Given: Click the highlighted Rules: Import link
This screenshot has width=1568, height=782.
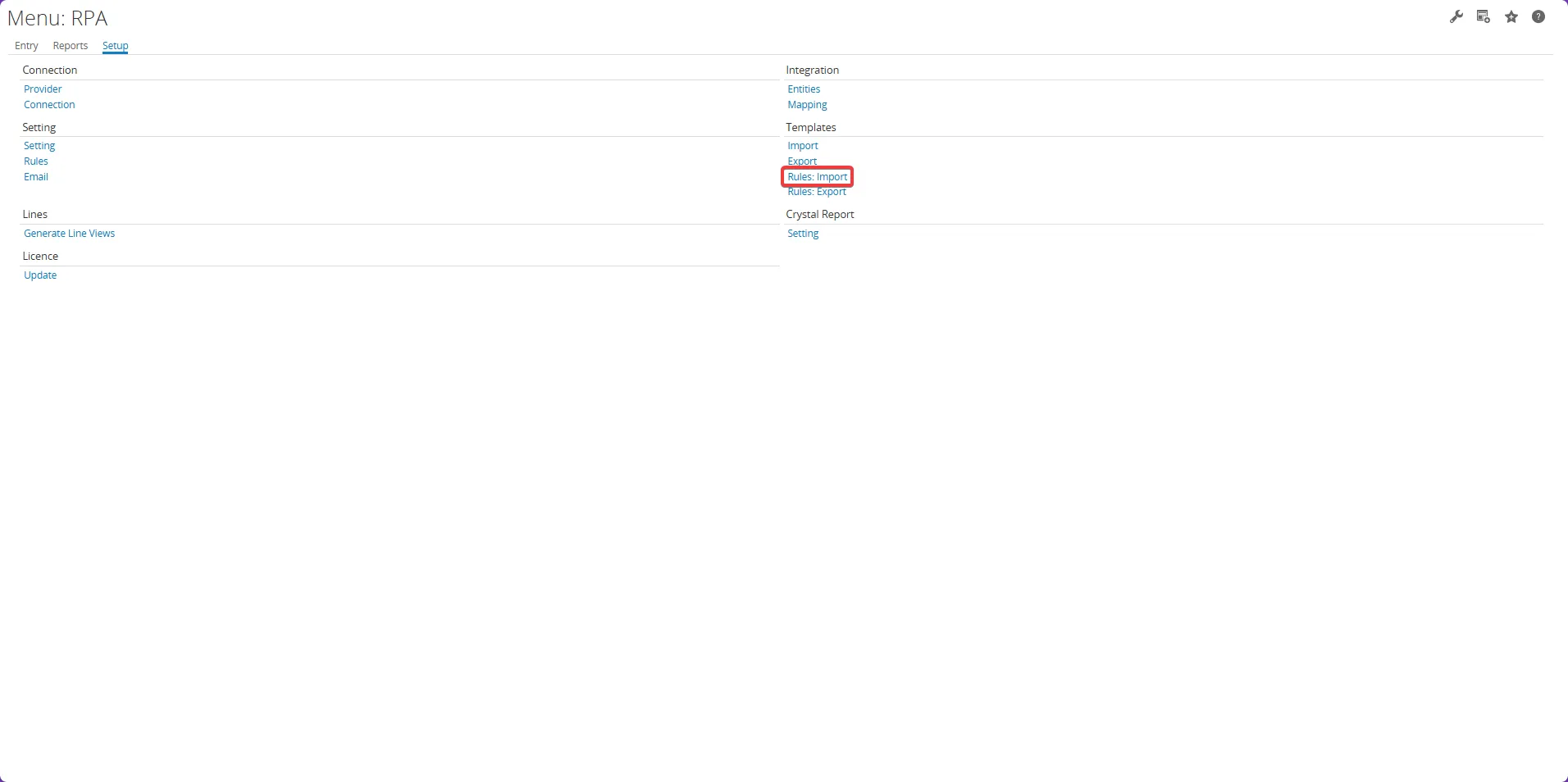Looking at the screenshot, I should (817, 176).
